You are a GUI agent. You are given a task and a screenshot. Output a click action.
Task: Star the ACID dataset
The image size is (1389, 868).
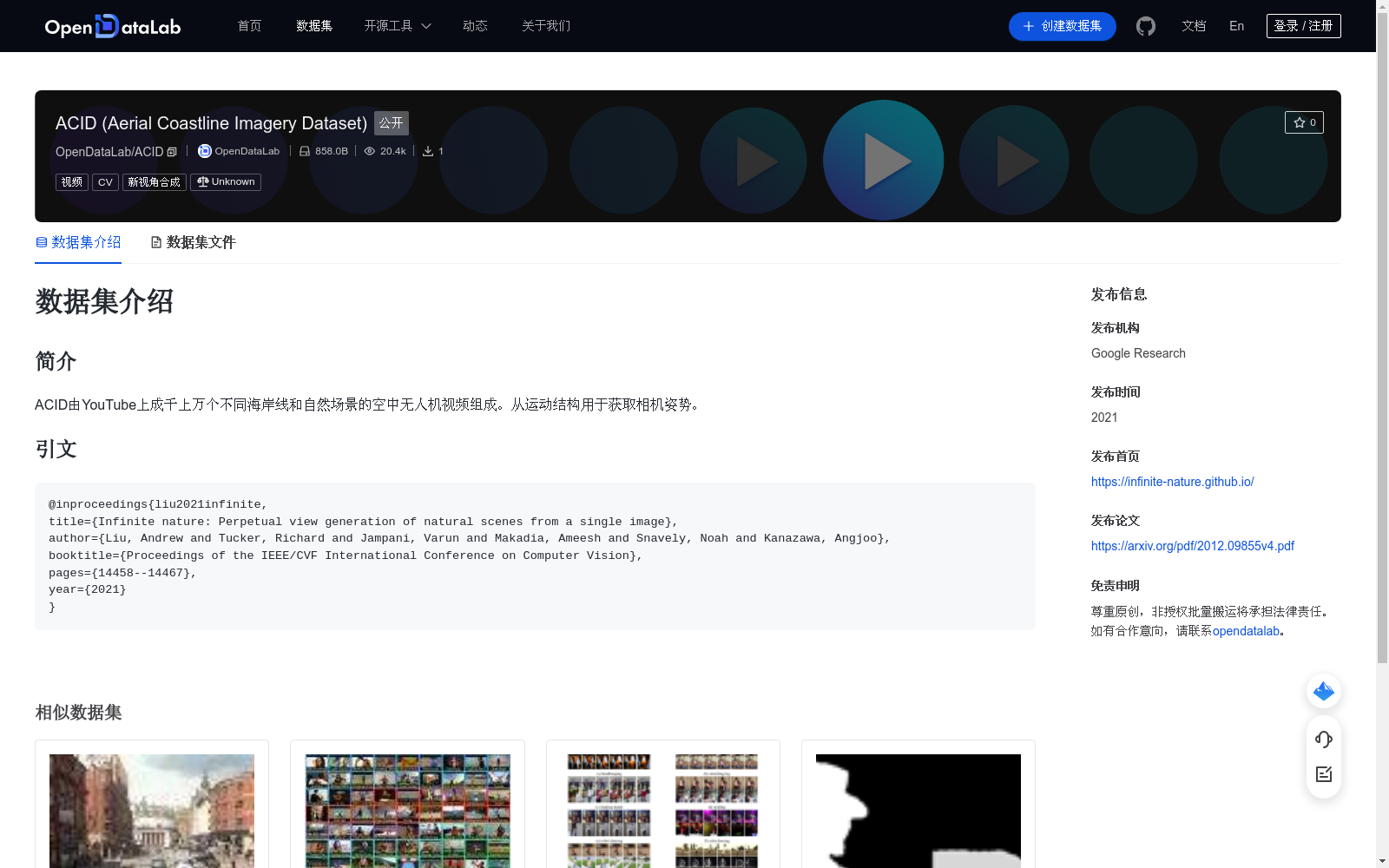[1304, 122]
